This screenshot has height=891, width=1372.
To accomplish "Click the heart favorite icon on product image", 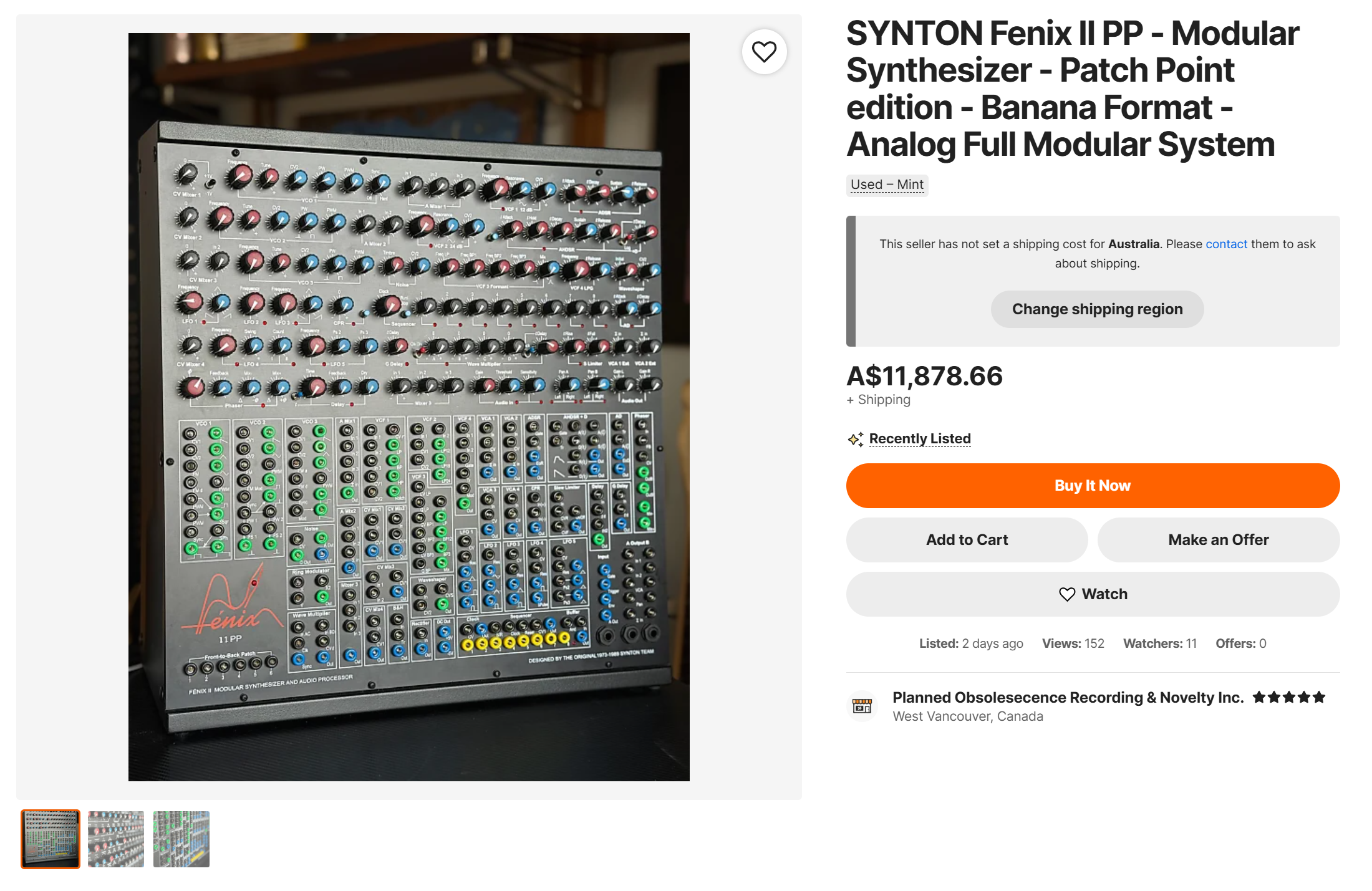I will [764, 52].
